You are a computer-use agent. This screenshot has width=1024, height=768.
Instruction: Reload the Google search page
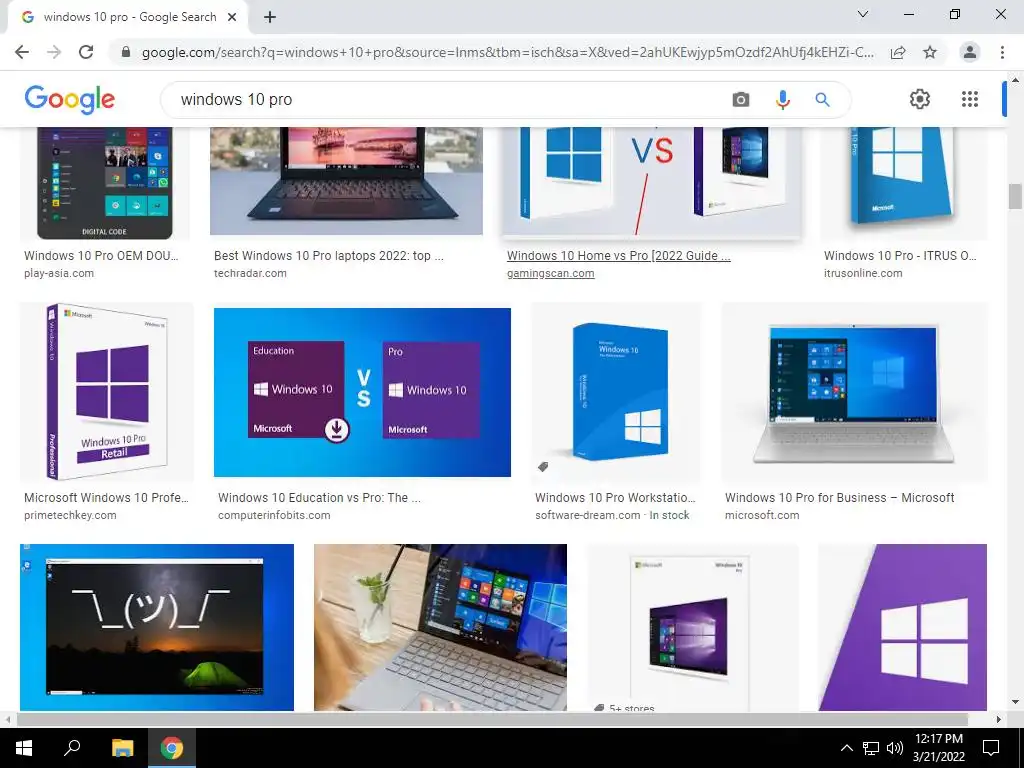pos(86,52)
